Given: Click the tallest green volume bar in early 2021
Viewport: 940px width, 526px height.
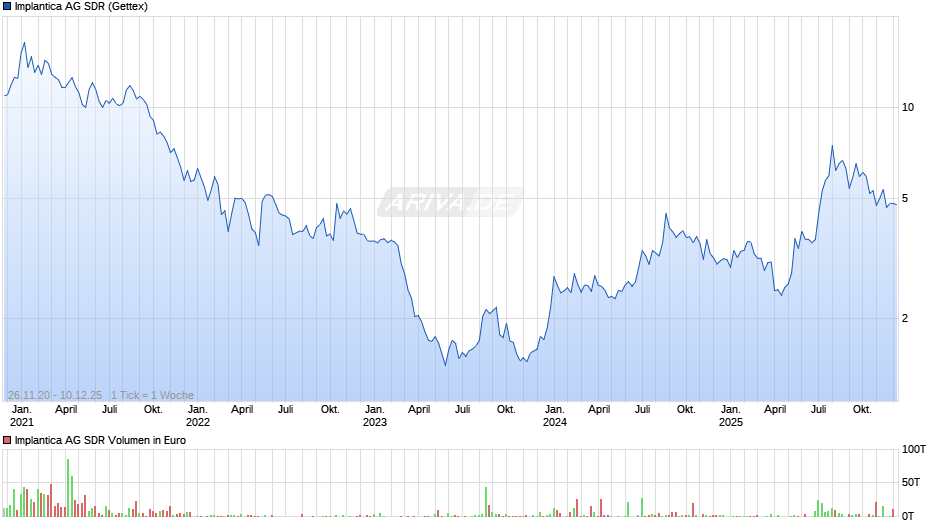Looking at the screenshot, I should 68,488.
